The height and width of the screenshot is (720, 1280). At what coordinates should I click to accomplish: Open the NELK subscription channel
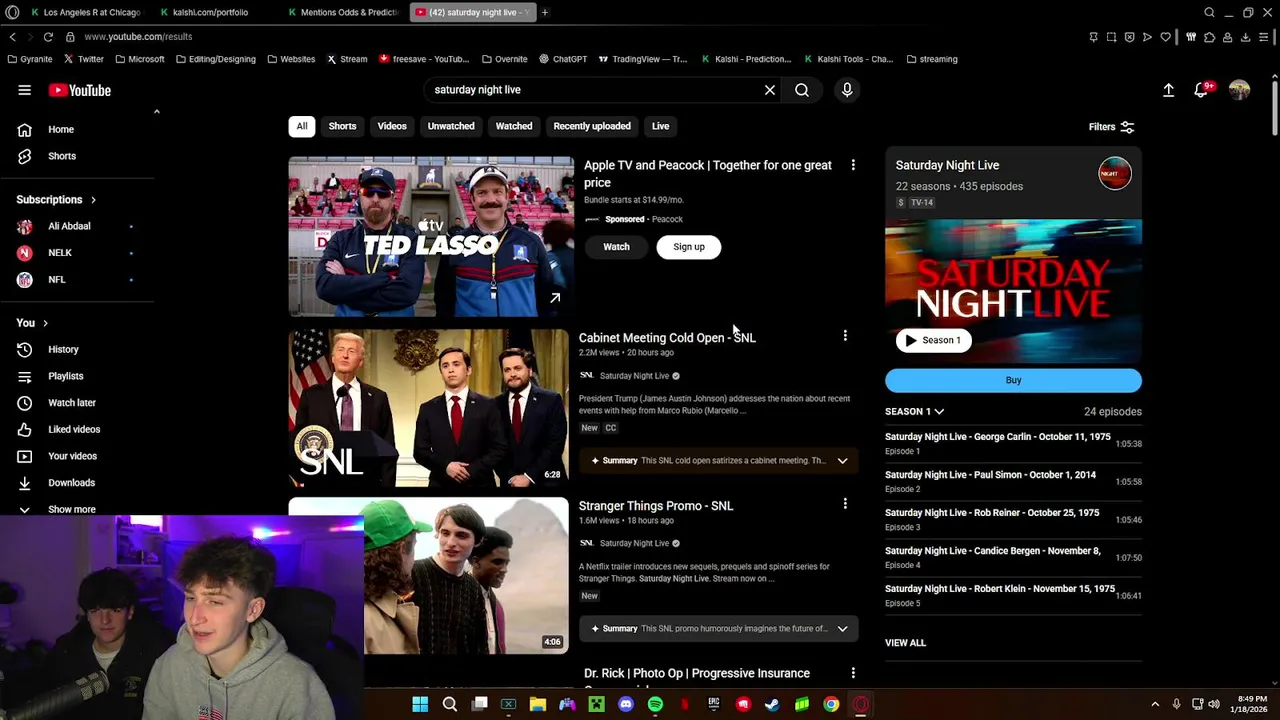pyautogui.click(x=60, y=253)
